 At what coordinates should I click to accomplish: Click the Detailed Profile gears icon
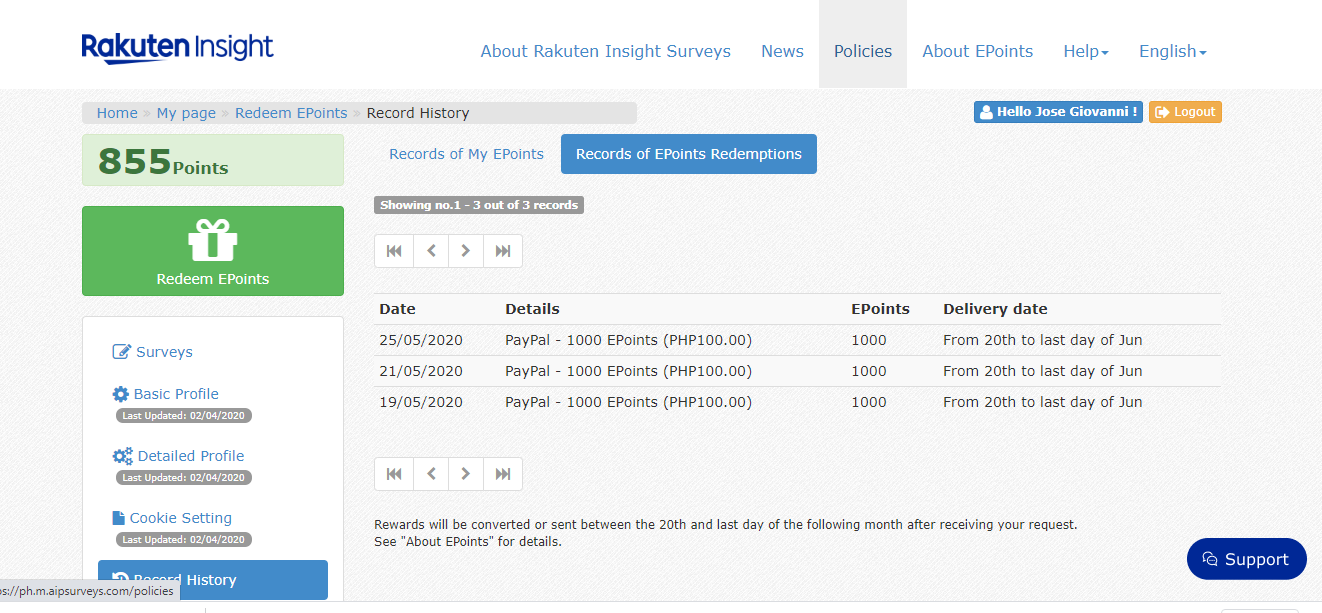pyautogui.click(x=120, y=454)
